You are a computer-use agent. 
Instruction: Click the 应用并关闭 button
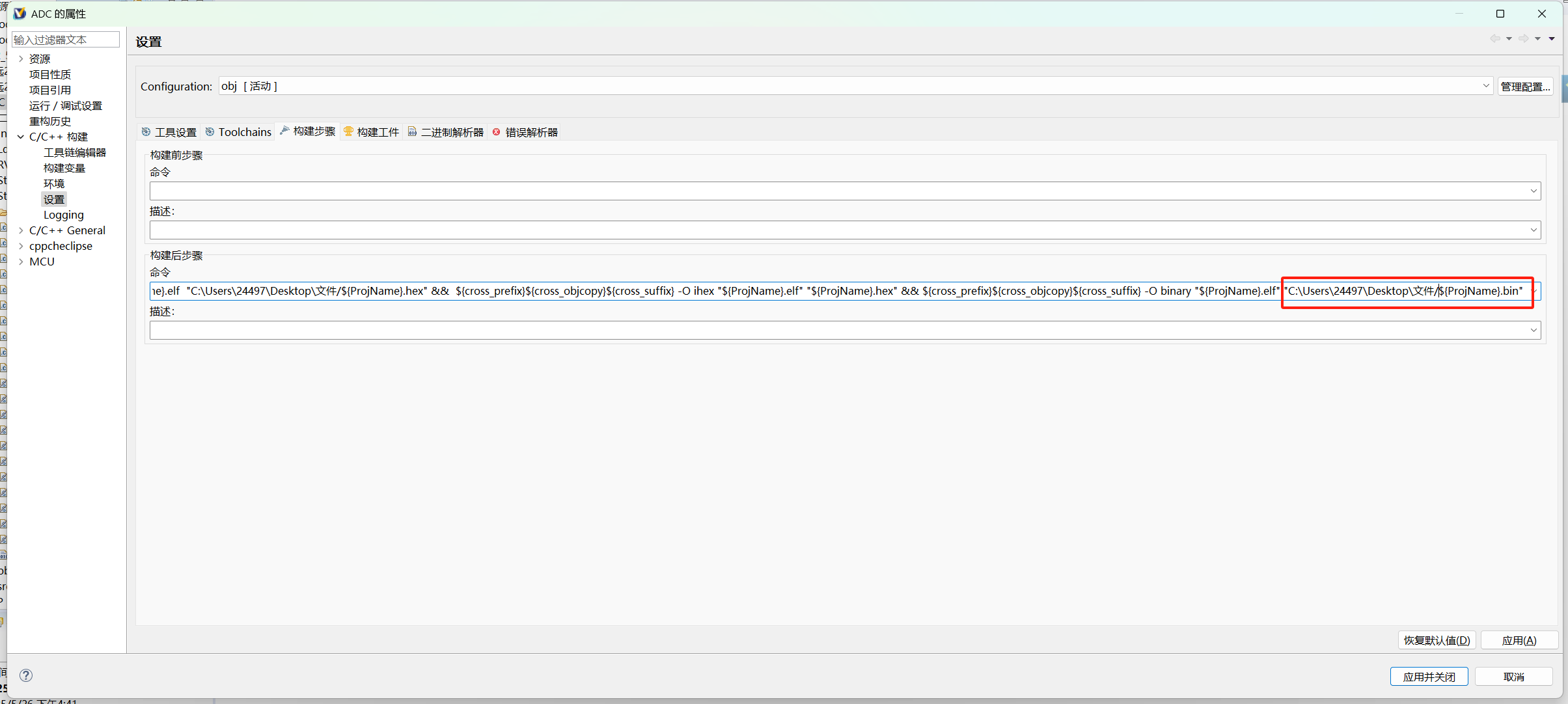1429,677
